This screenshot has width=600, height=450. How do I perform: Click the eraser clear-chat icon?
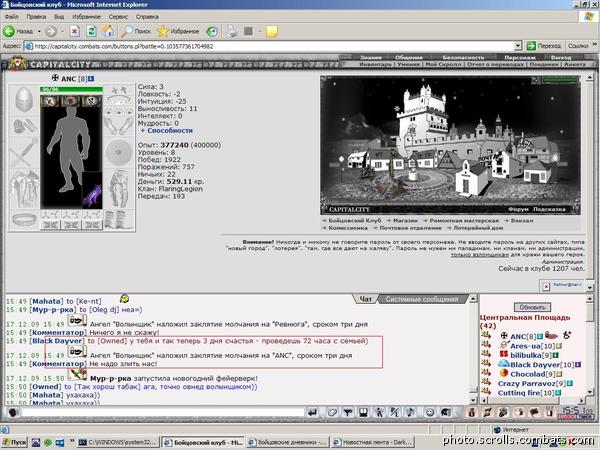[332, 412]
